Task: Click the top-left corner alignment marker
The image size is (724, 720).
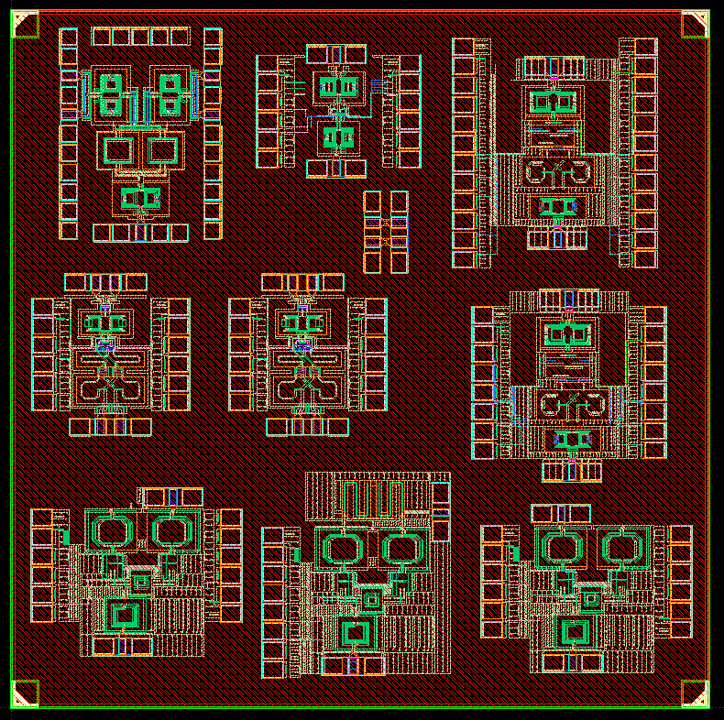Action: click(25, 25)
